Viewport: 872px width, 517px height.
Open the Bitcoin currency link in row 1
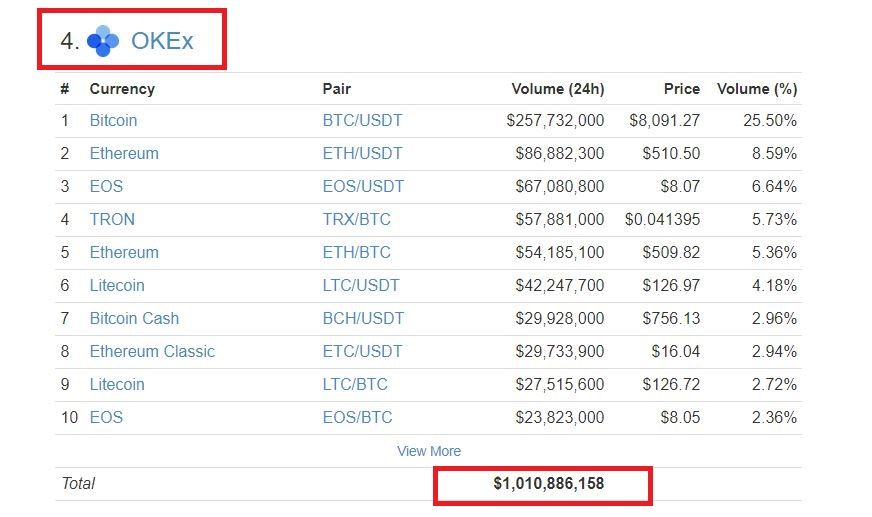pos(113,120)
